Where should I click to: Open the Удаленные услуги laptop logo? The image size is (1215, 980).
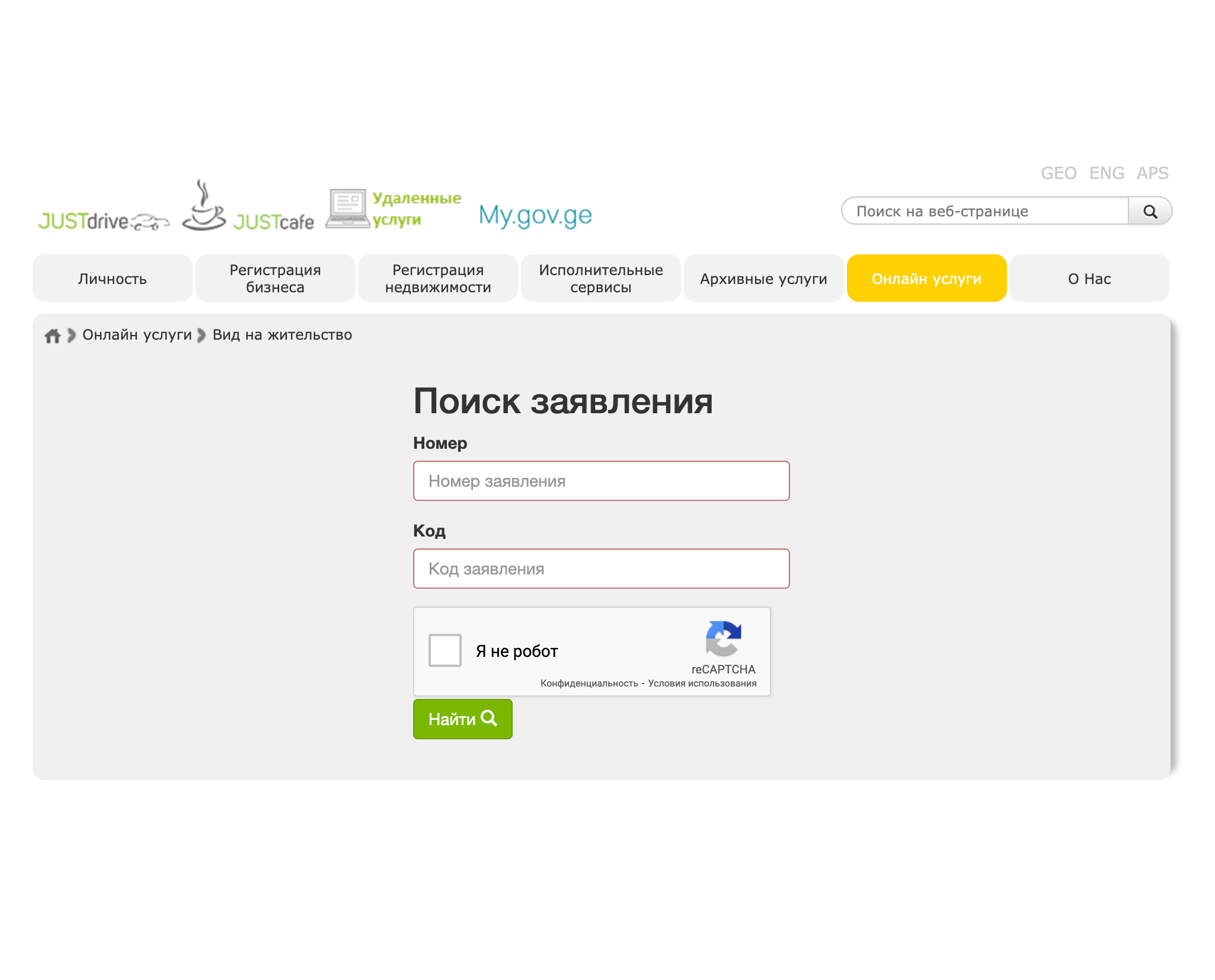(x=394, y=209)
